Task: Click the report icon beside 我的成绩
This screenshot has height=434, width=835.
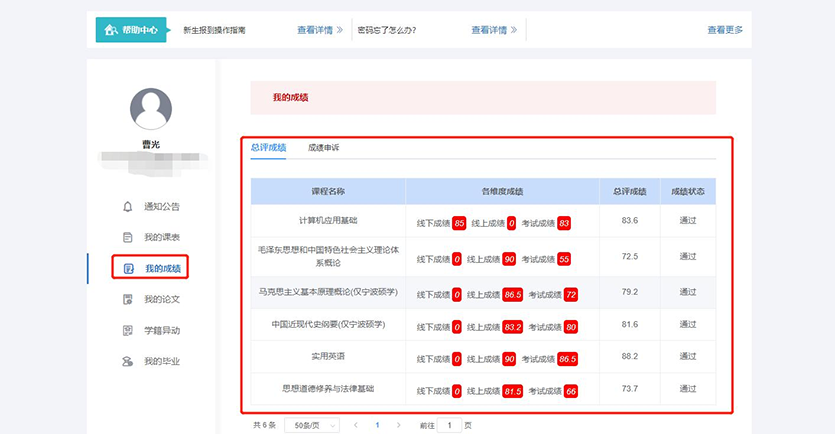Action: coord(128,268)
